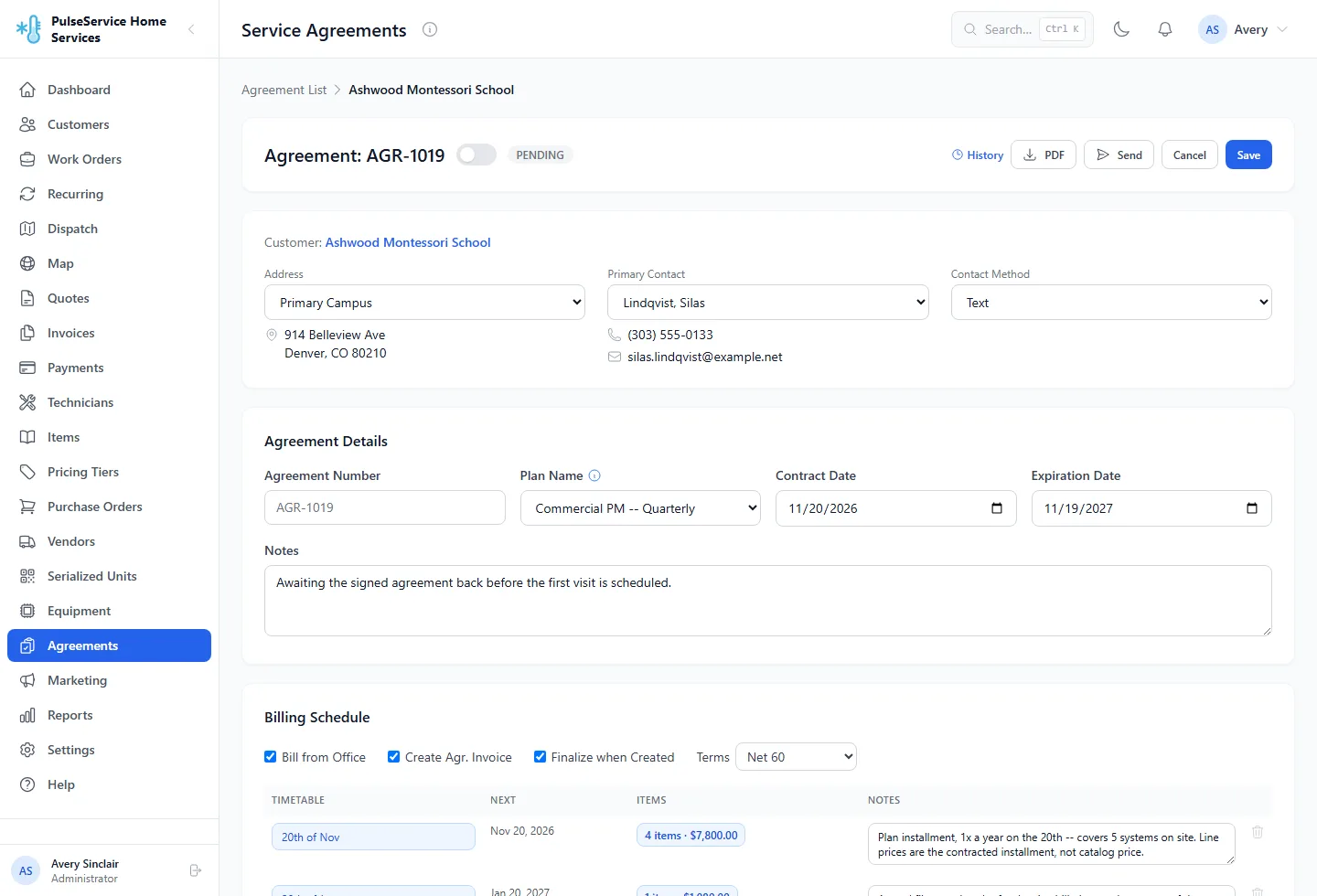Click the Agreement Number field

[384, 507]
